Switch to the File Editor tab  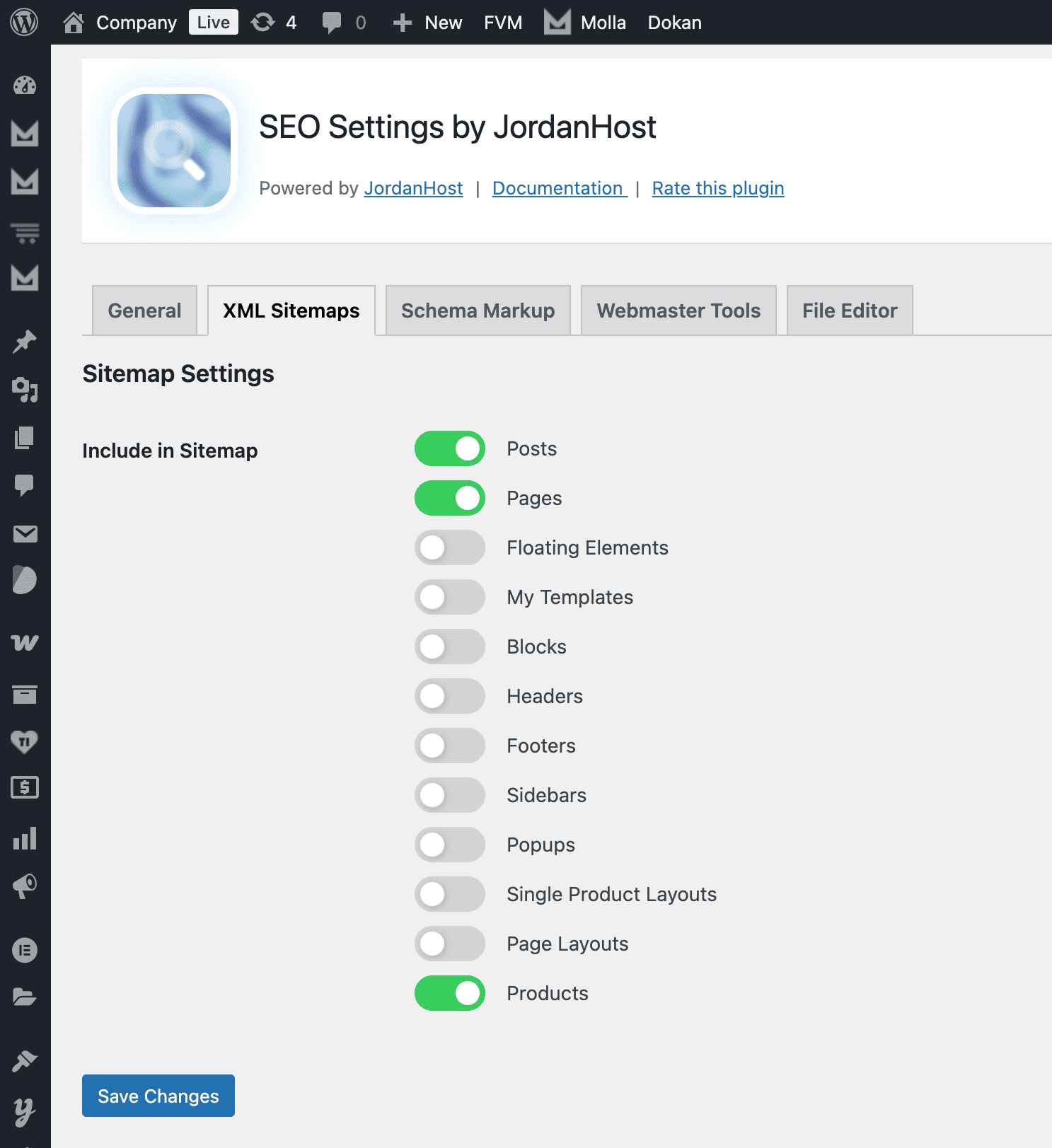[849, 311]
